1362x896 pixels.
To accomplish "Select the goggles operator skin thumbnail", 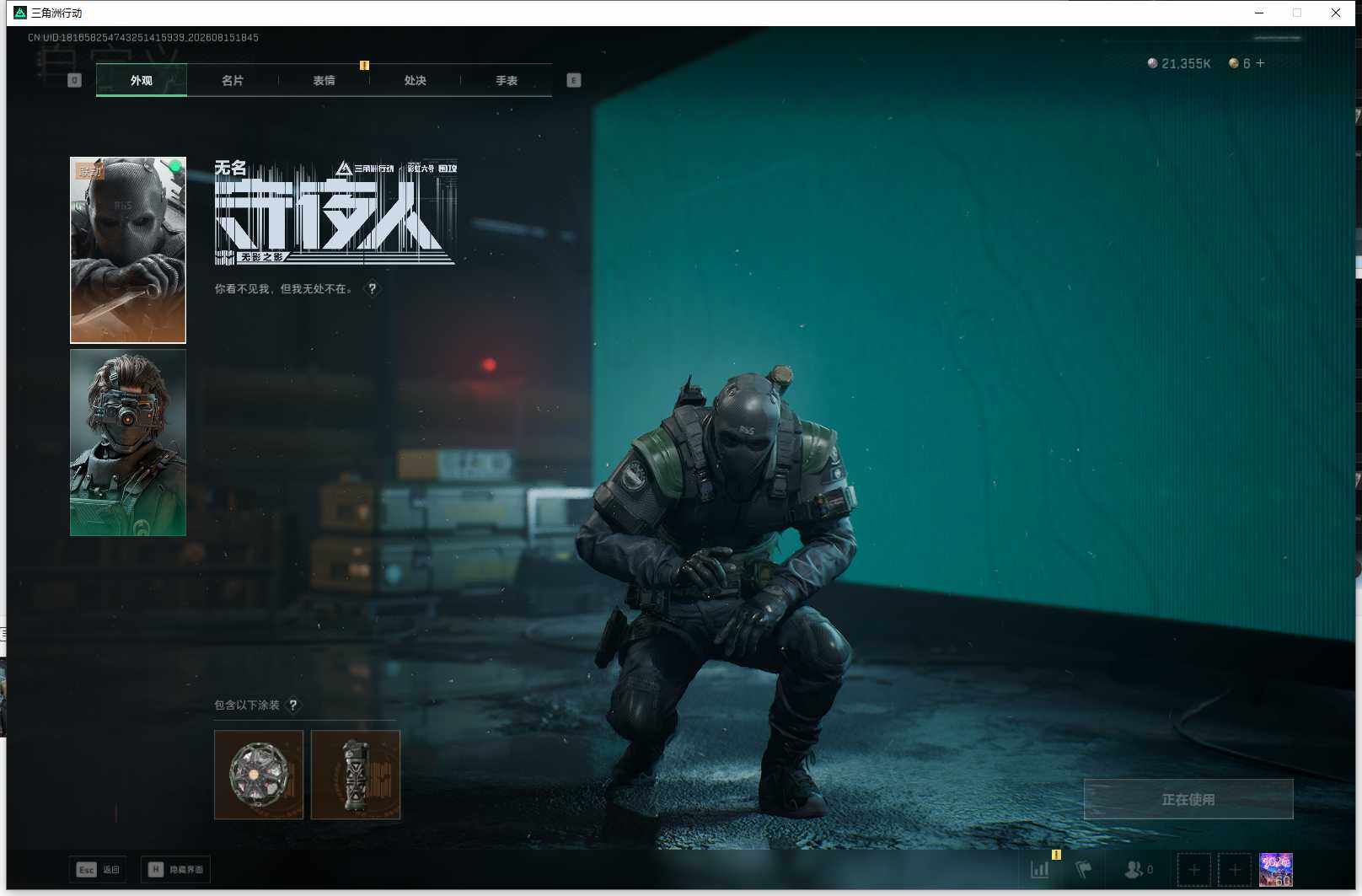I will pos(128,443).
